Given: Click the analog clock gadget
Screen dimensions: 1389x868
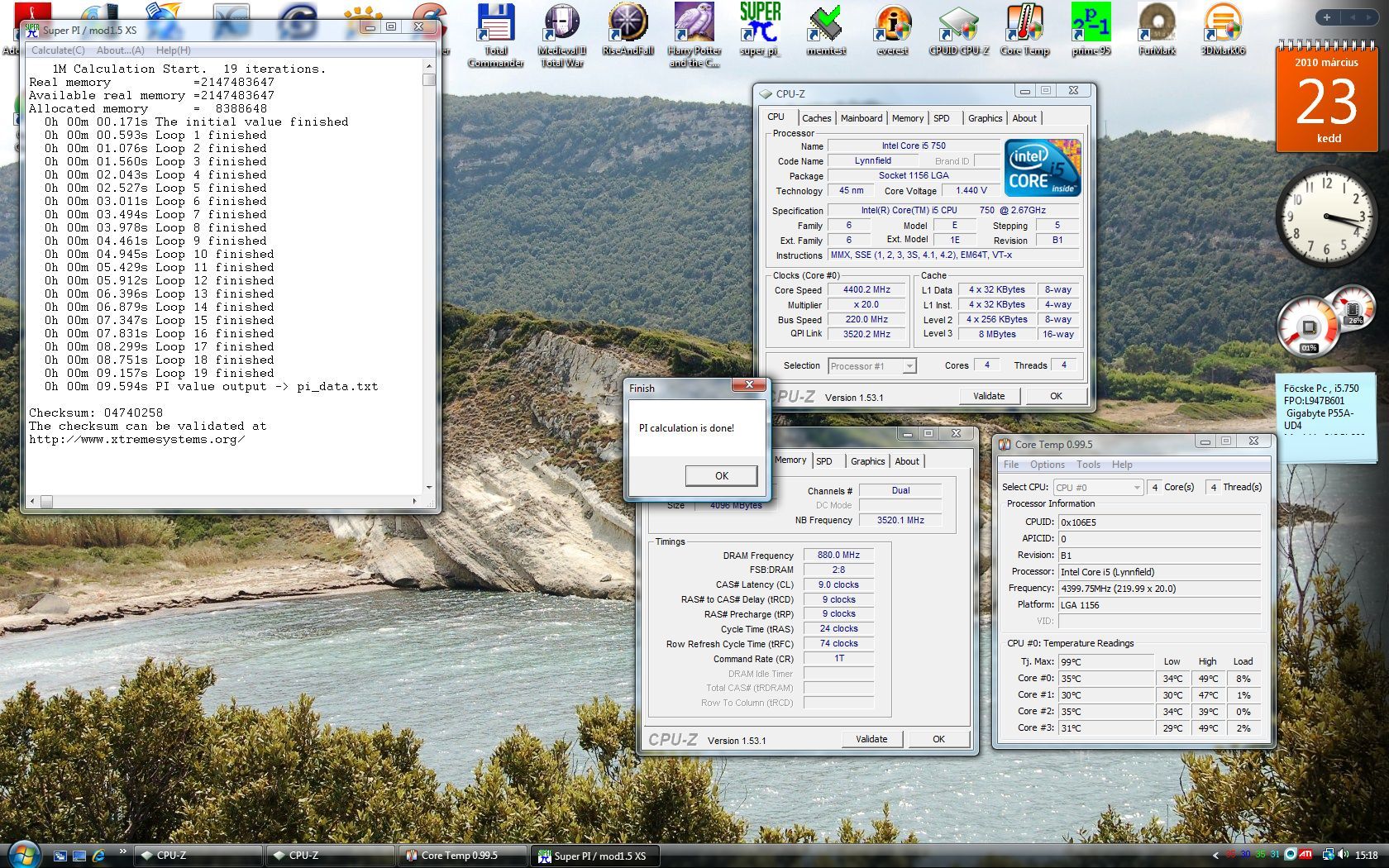Looking at the screenshot, I should pyautogui.click(x=1327, y=217).
